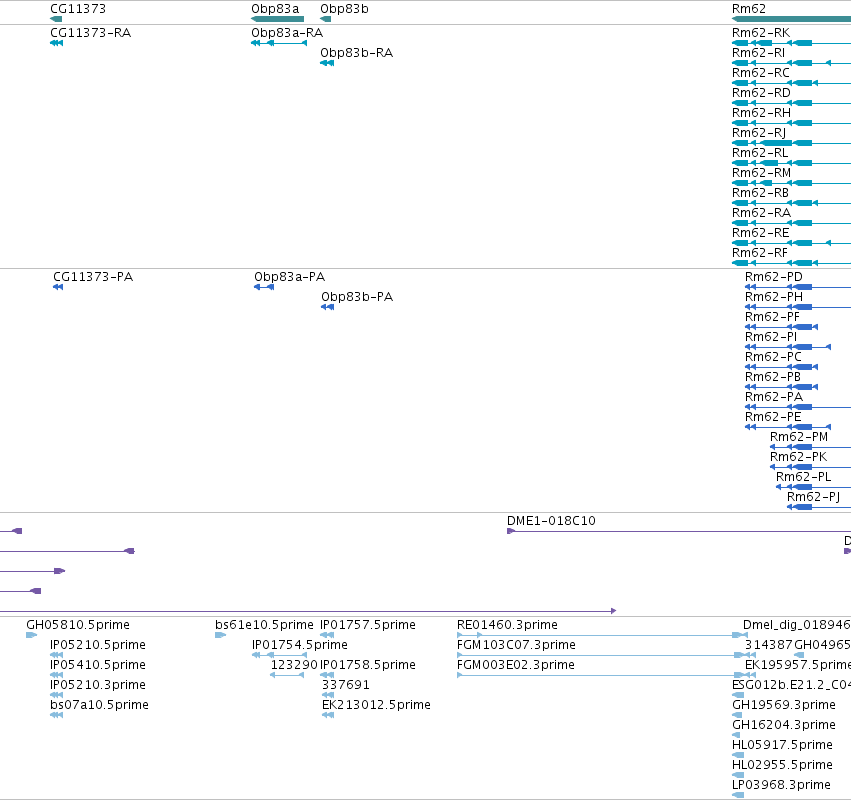Select transcript CG11373-RA
This screenshot has width=851, height=800.
click(x=90, y=33)
